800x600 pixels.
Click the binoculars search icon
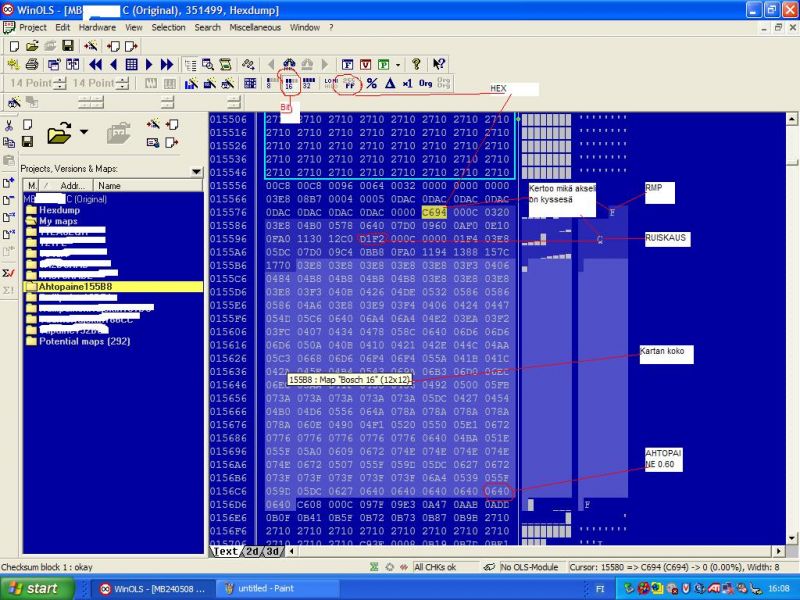[x=289, y=64]
